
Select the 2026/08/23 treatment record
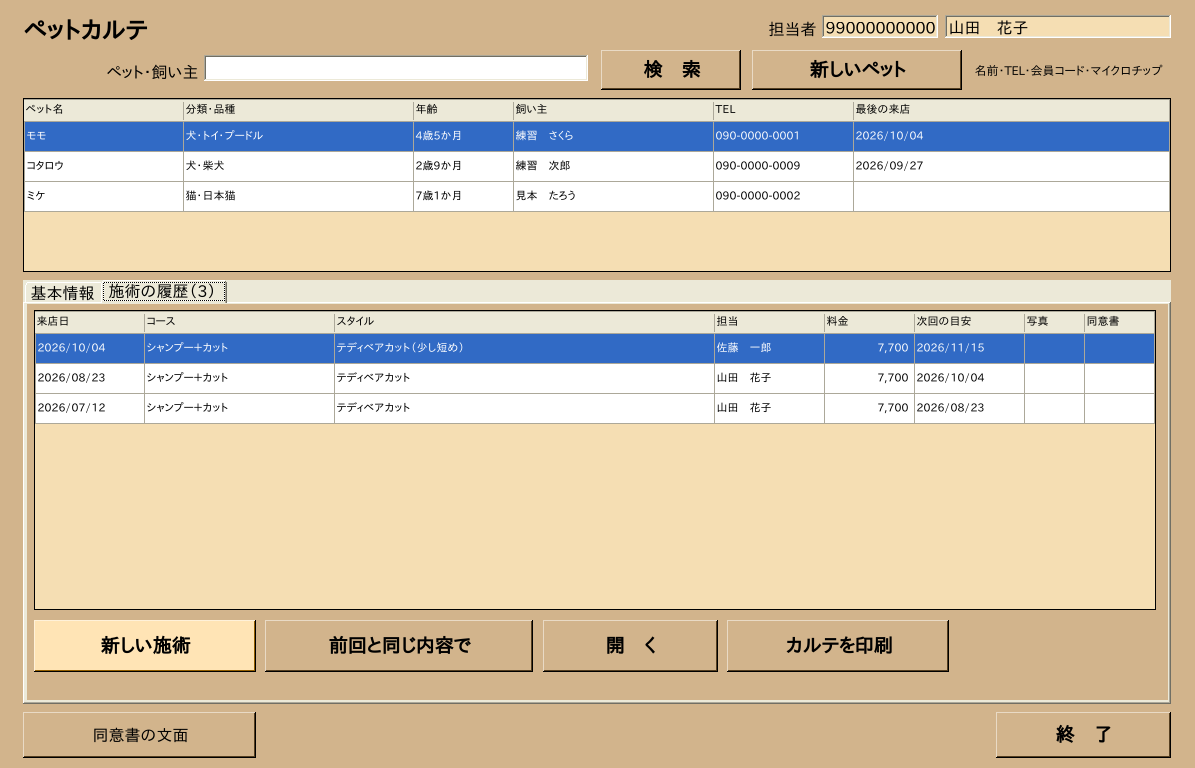594,378
